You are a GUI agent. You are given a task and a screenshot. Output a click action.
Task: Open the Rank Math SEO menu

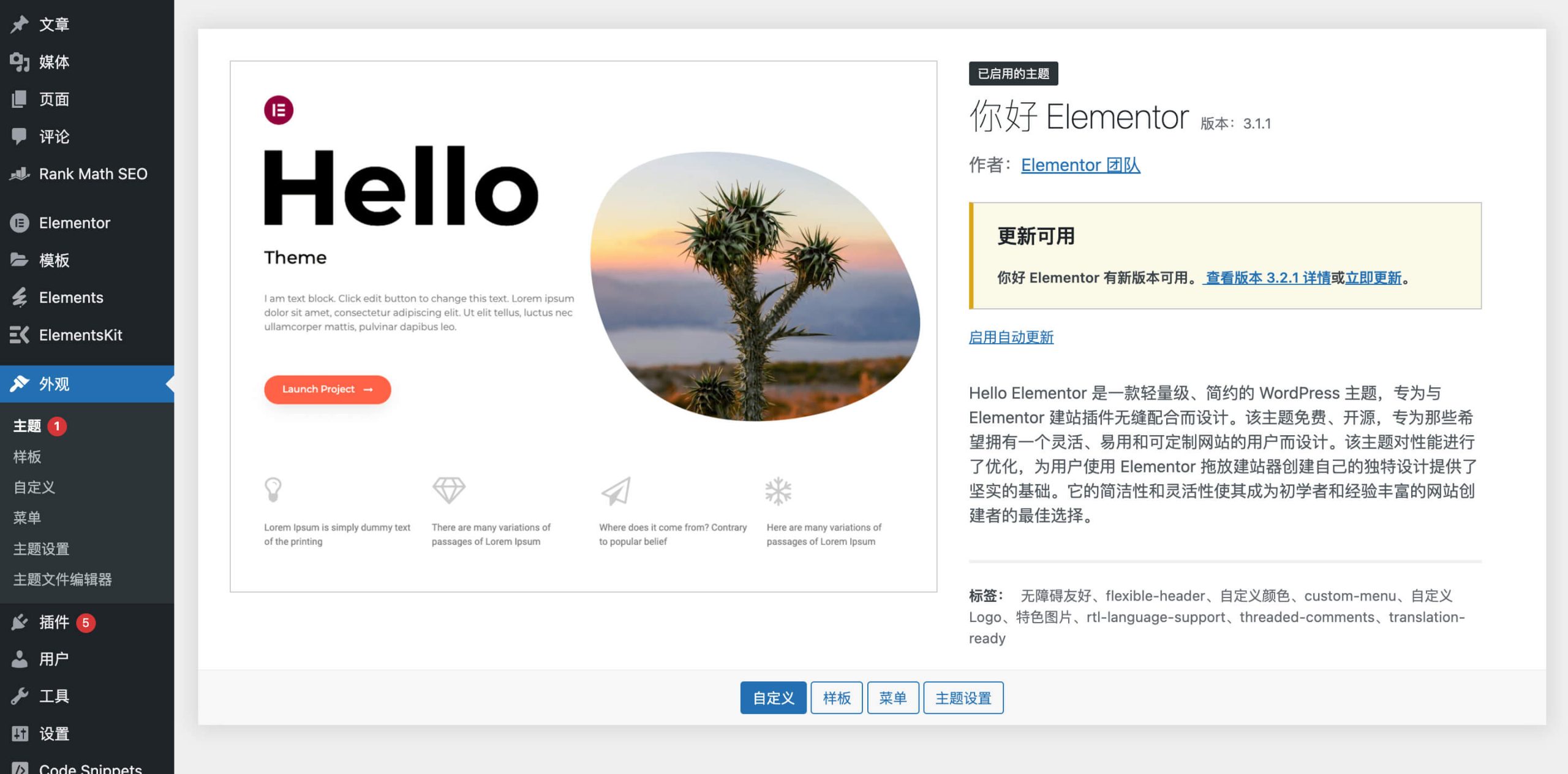click(87, 174)
